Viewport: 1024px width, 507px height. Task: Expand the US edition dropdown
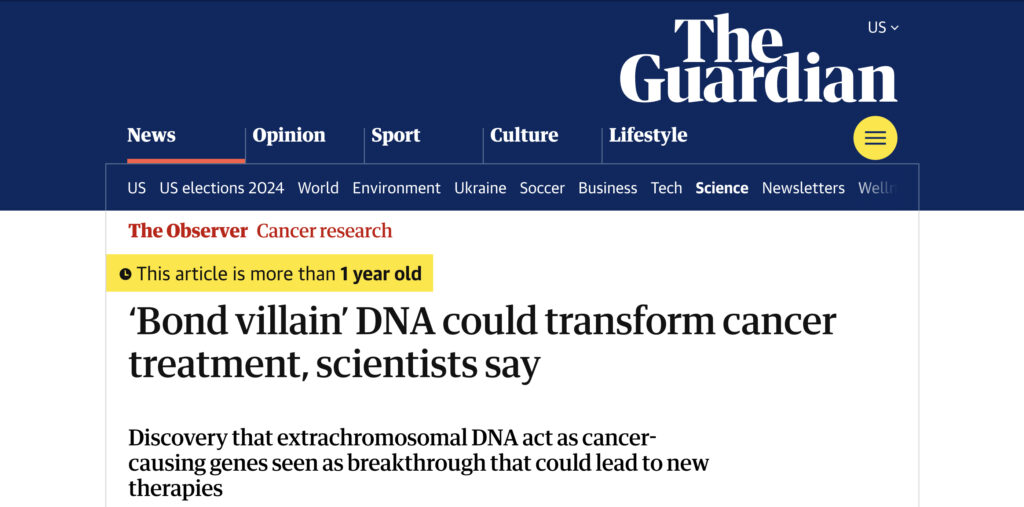[883, 27]
